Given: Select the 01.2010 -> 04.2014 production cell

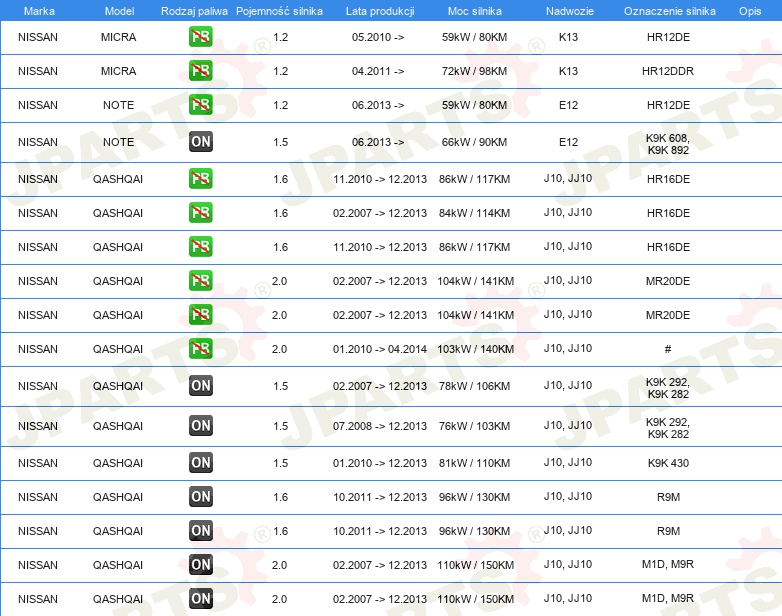Looking at the screenshot, I should point(380,349).
